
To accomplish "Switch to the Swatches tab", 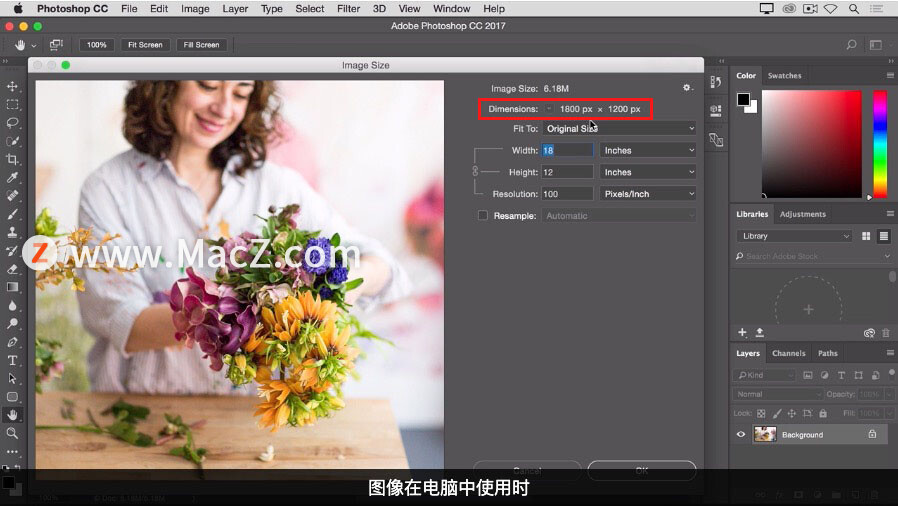I will [x=784, y=76].
